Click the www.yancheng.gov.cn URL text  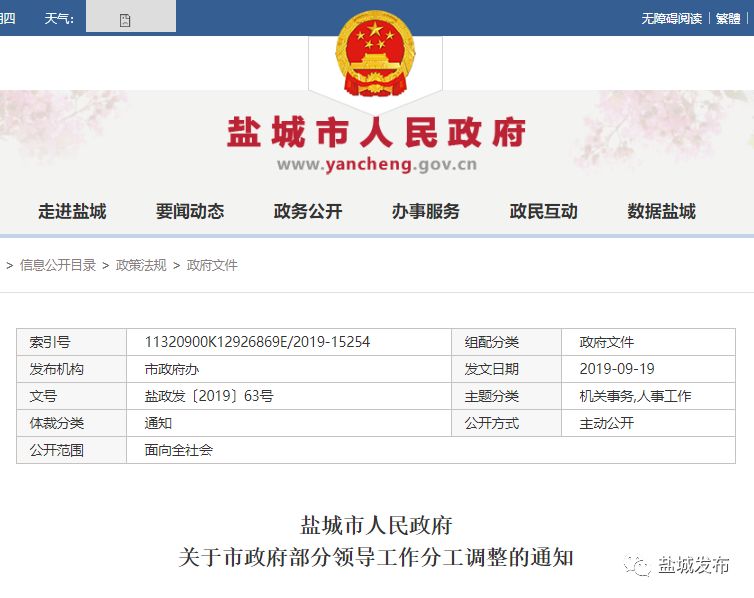[377, 164]
